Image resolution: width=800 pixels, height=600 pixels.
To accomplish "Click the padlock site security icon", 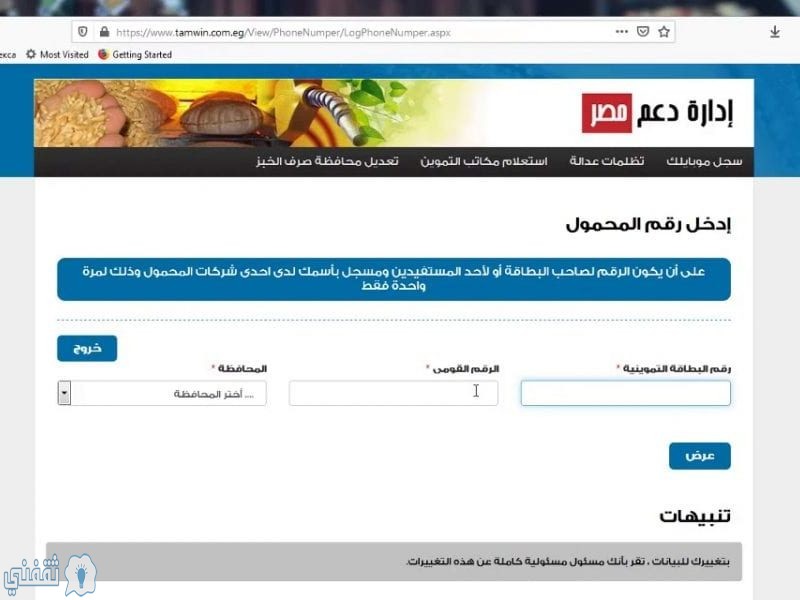I will coord(104,32).
